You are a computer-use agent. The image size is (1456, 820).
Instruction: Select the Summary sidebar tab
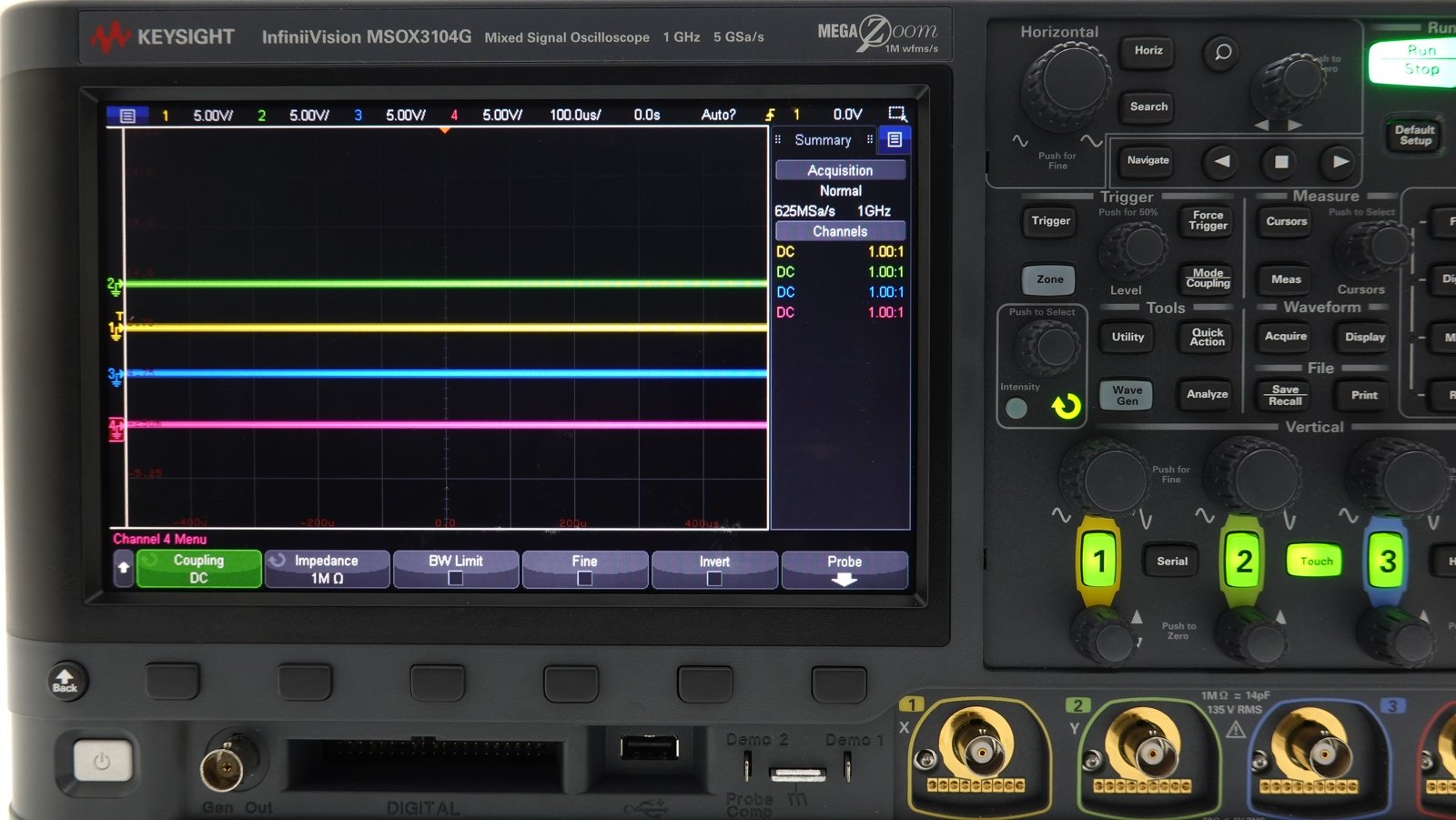coord(823,140)
